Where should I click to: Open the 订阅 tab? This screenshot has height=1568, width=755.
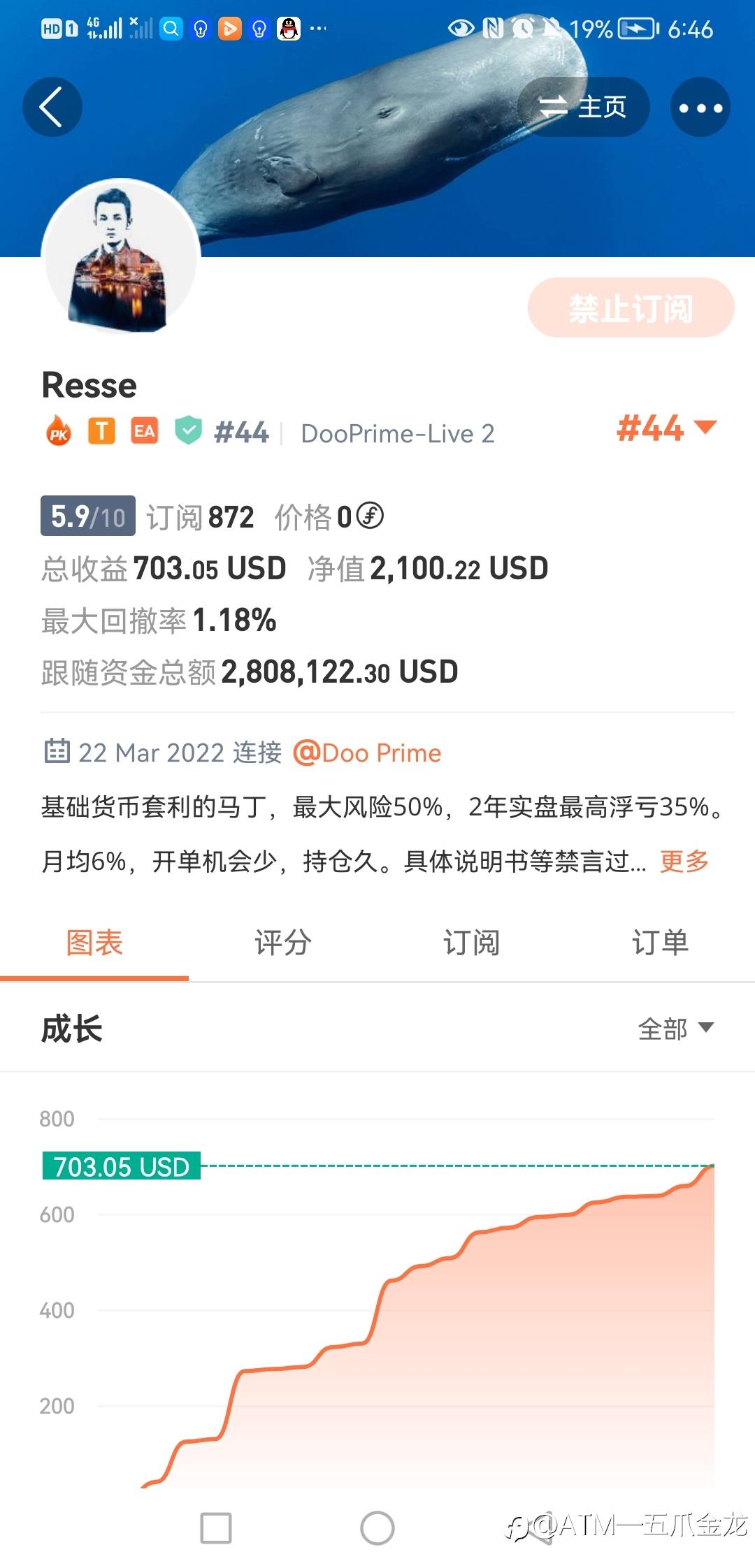471,943
